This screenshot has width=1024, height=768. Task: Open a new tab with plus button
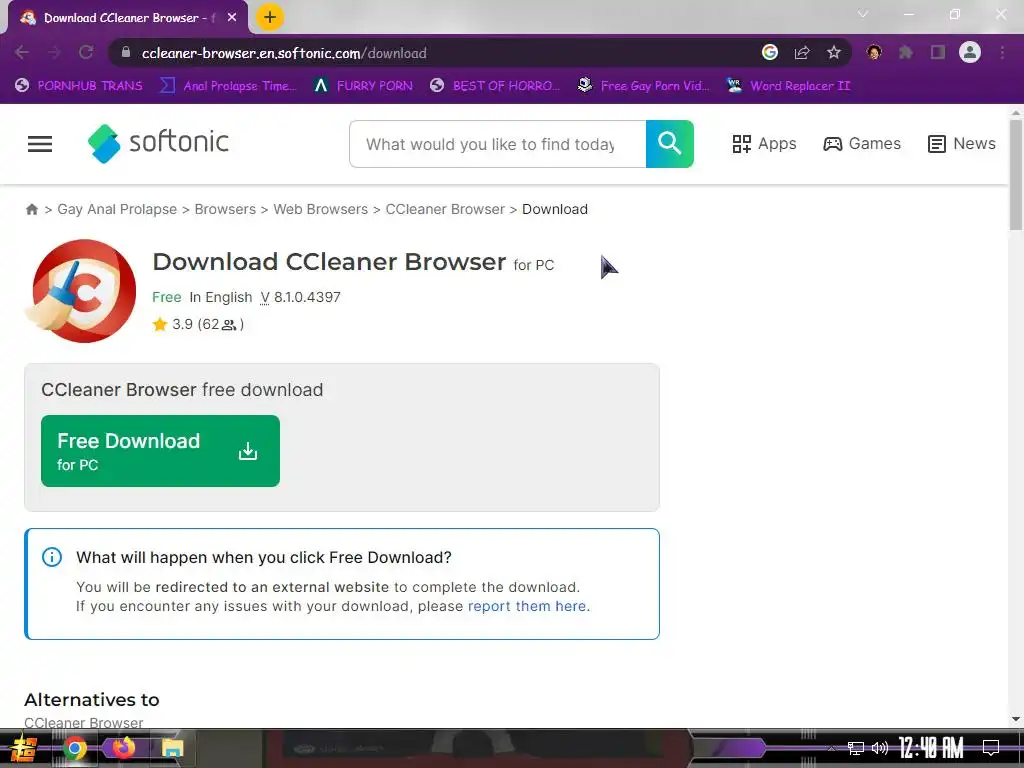pyautogui.click(x=270, y=17)
